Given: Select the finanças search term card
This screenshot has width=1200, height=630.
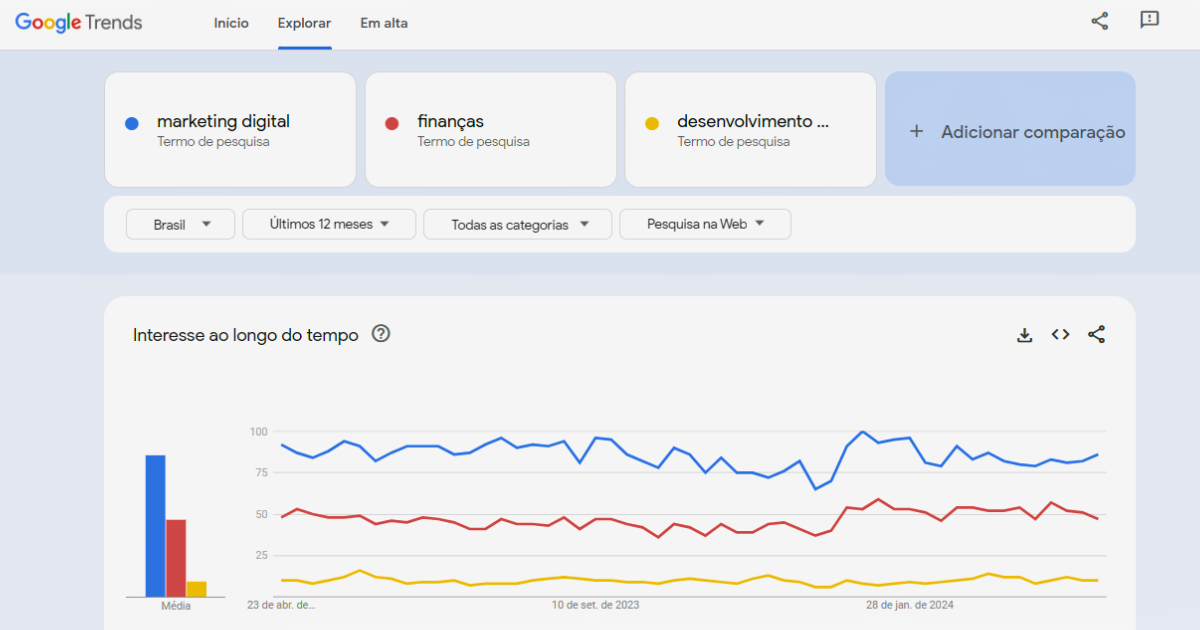Looking at the screenshot, I should (490, 130).
